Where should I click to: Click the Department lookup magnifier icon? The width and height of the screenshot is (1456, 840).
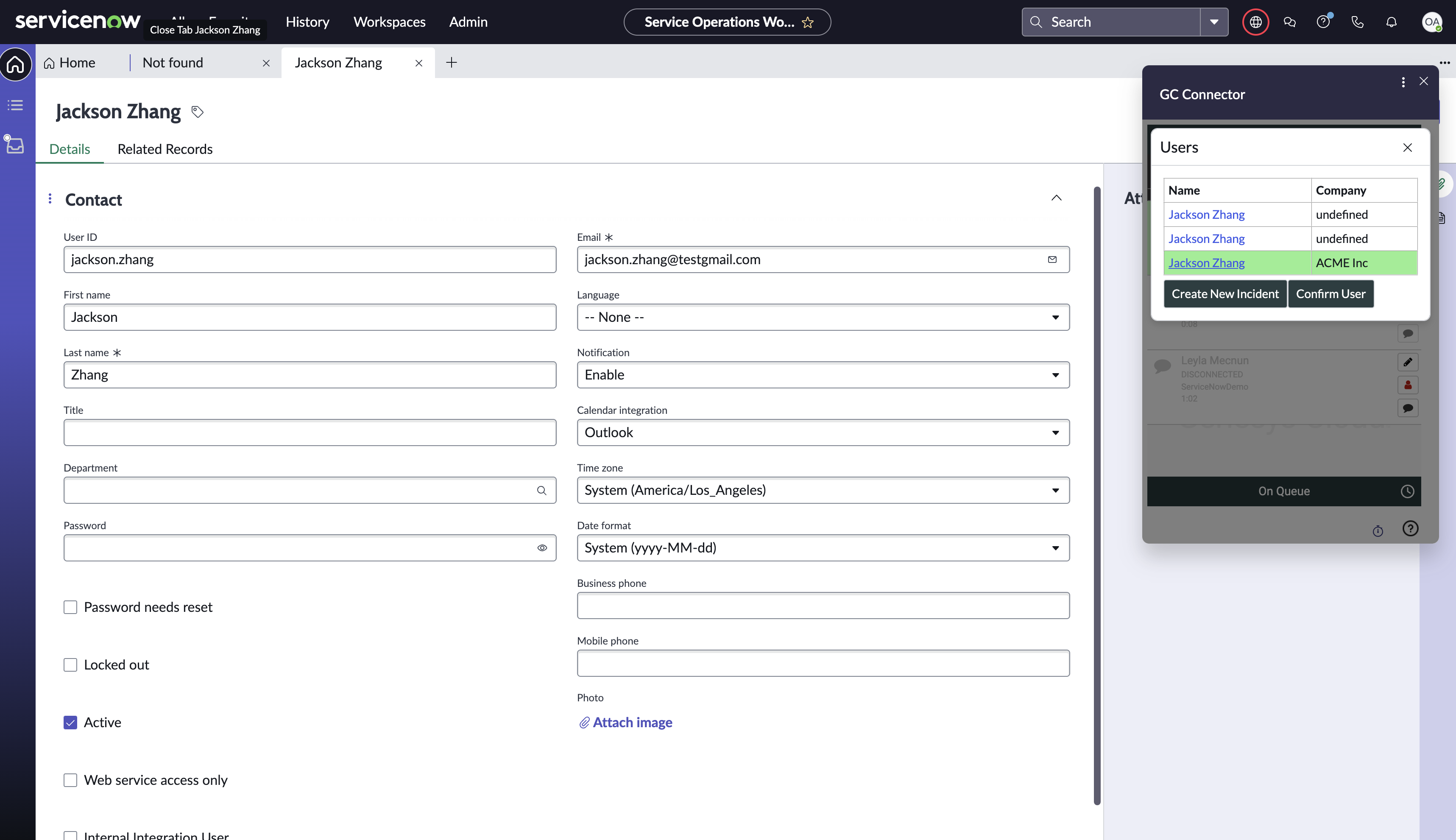(541, 490)
